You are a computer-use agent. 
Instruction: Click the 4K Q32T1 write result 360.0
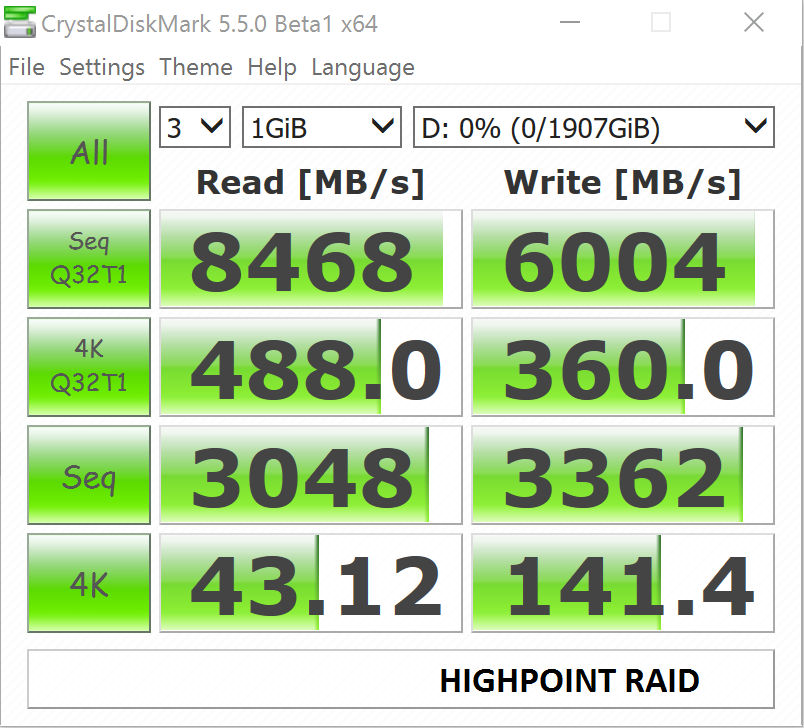click(x=622, y=367)
